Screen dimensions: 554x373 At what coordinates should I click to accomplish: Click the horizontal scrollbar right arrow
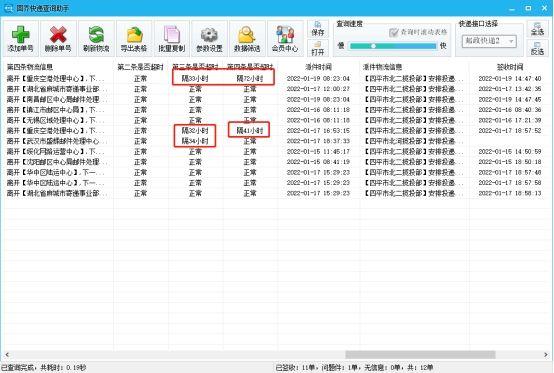click(x=546, y=354)
